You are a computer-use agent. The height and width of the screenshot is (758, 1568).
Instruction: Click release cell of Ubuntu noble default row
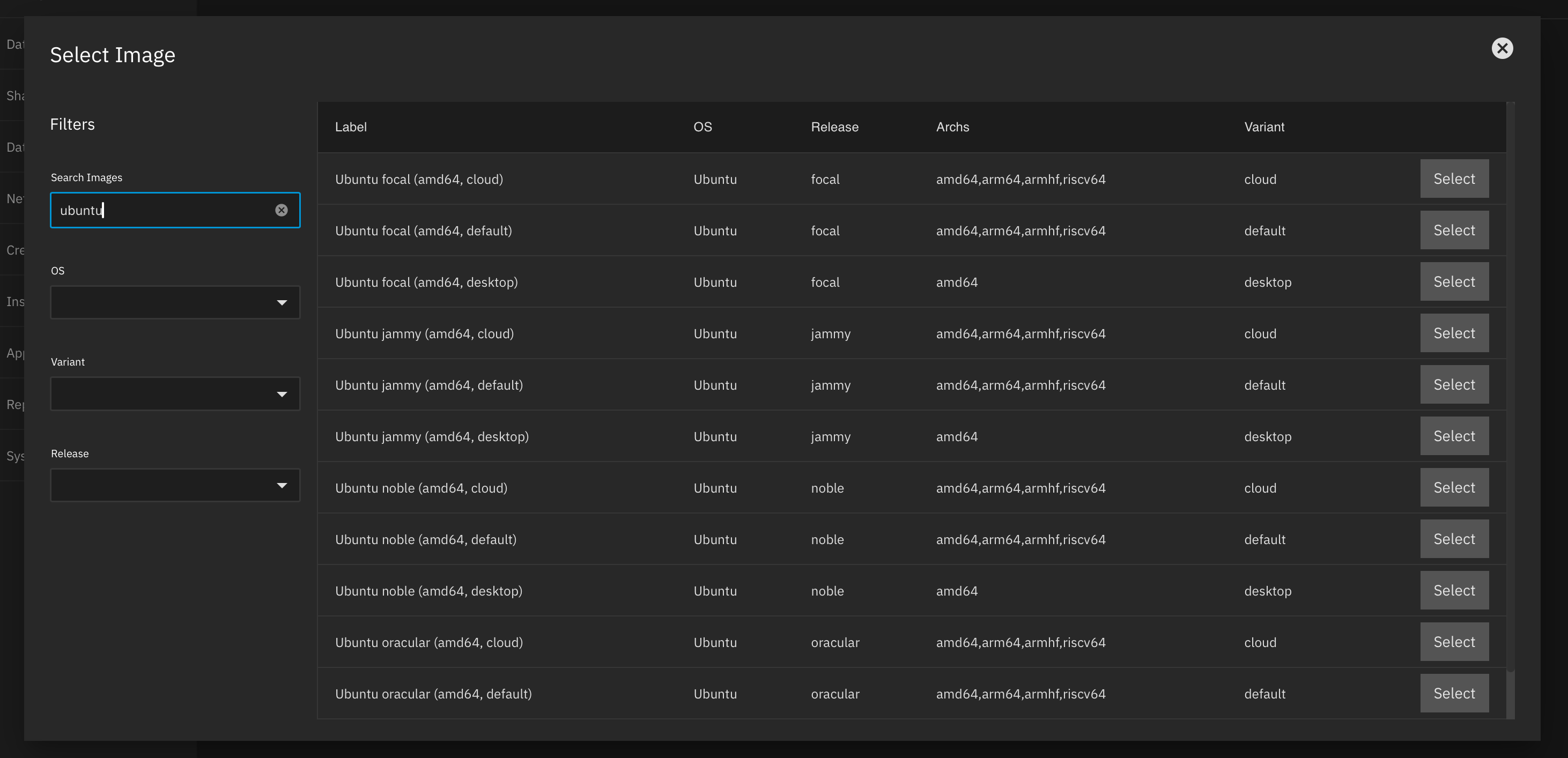(827, 540)
